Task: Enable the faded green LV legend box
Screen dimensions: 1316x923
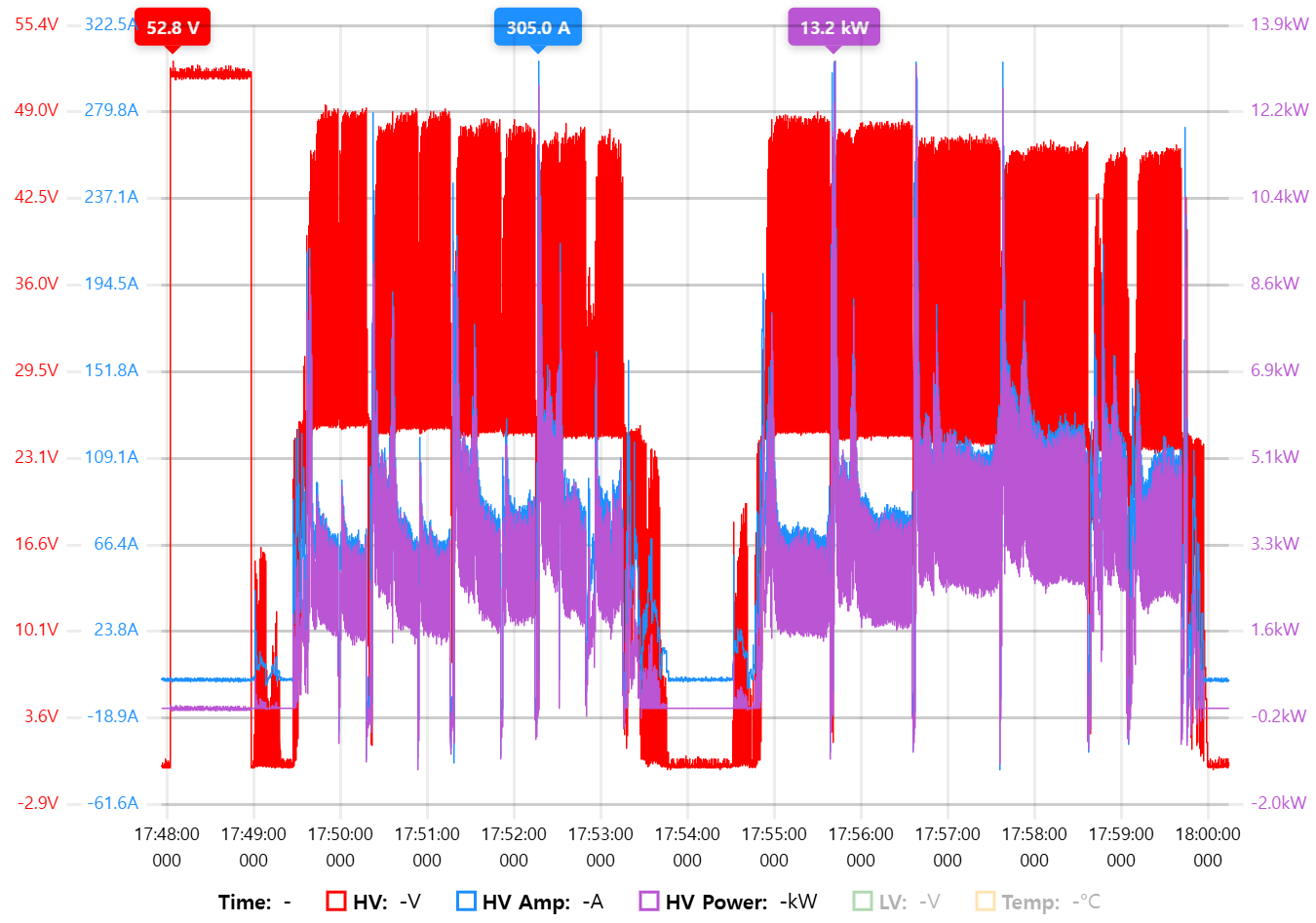Action: tap(863, 902)
